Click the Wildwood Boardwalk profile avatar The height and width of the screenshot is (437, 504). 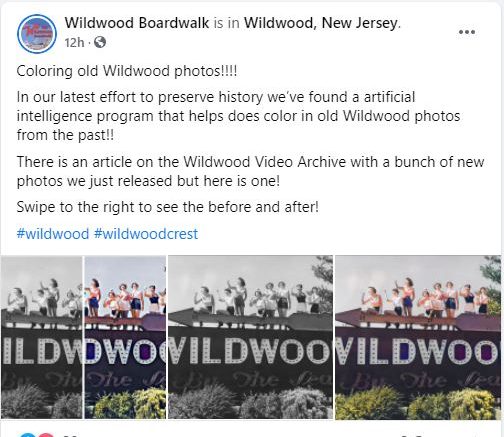(37, 34)
